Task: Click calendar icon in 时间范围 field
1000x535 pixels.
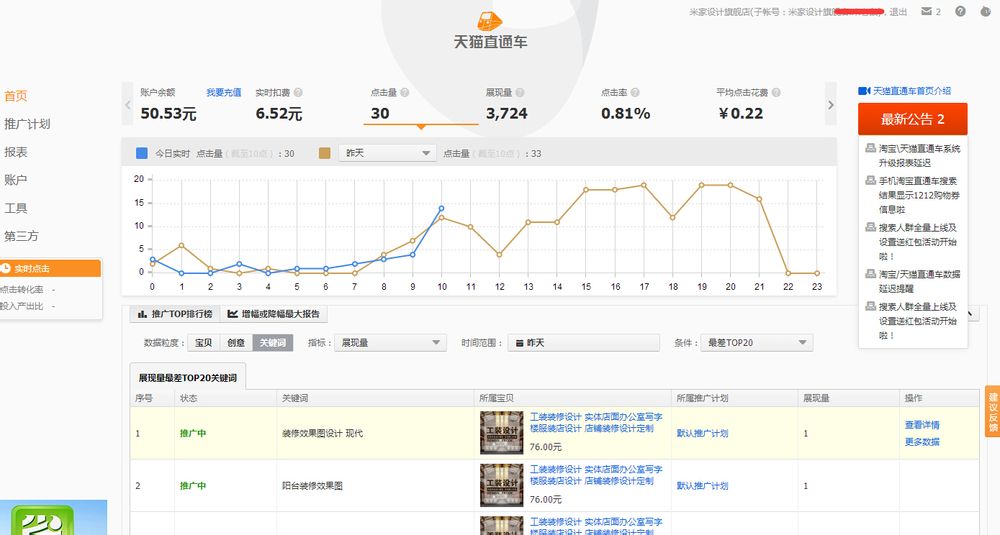Action: pyautogui.click(x=520, y=343)
